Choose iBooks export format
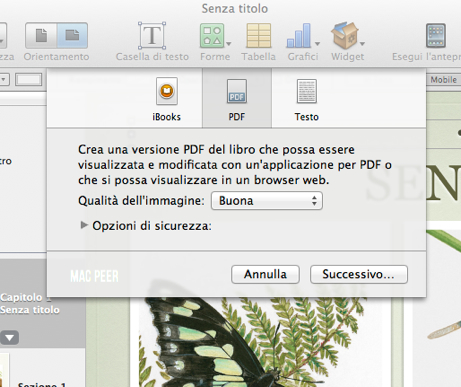This screenshot has width=461, height=387. [x=167, y=99]
